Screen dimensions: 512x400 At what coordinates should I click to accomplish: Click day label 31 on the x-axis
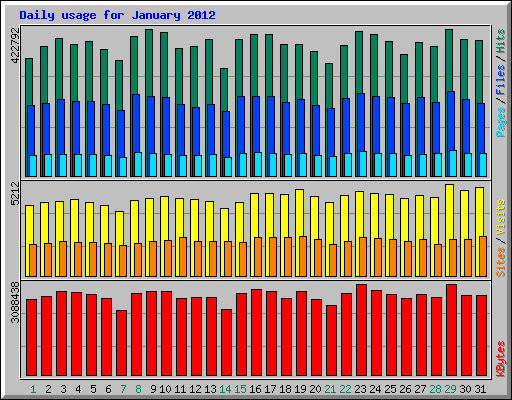[480, 389]
